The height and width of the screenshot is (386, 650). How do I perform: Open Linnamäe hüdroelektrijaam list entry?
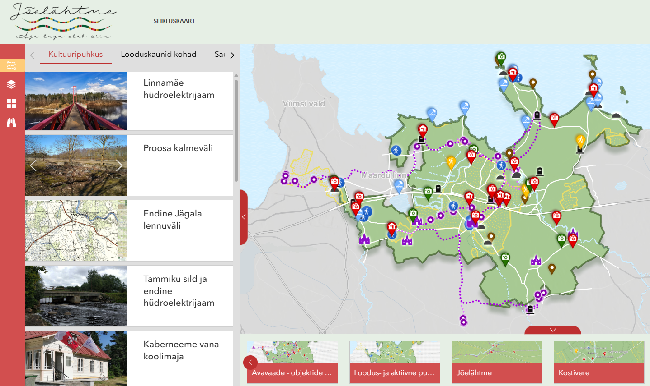click(129, 101)
